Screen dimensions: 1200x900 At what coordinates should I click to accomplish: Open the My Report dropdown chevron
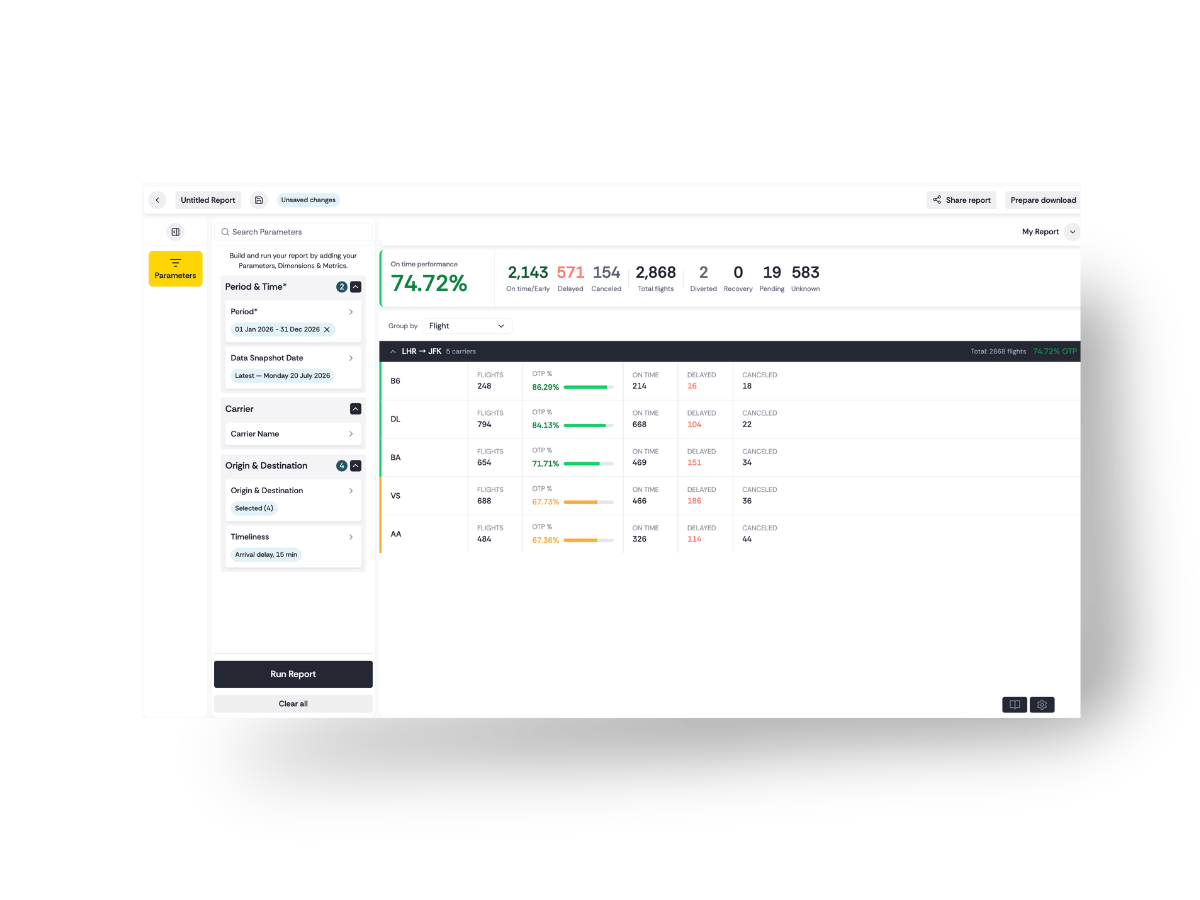tap(1072, 232)
